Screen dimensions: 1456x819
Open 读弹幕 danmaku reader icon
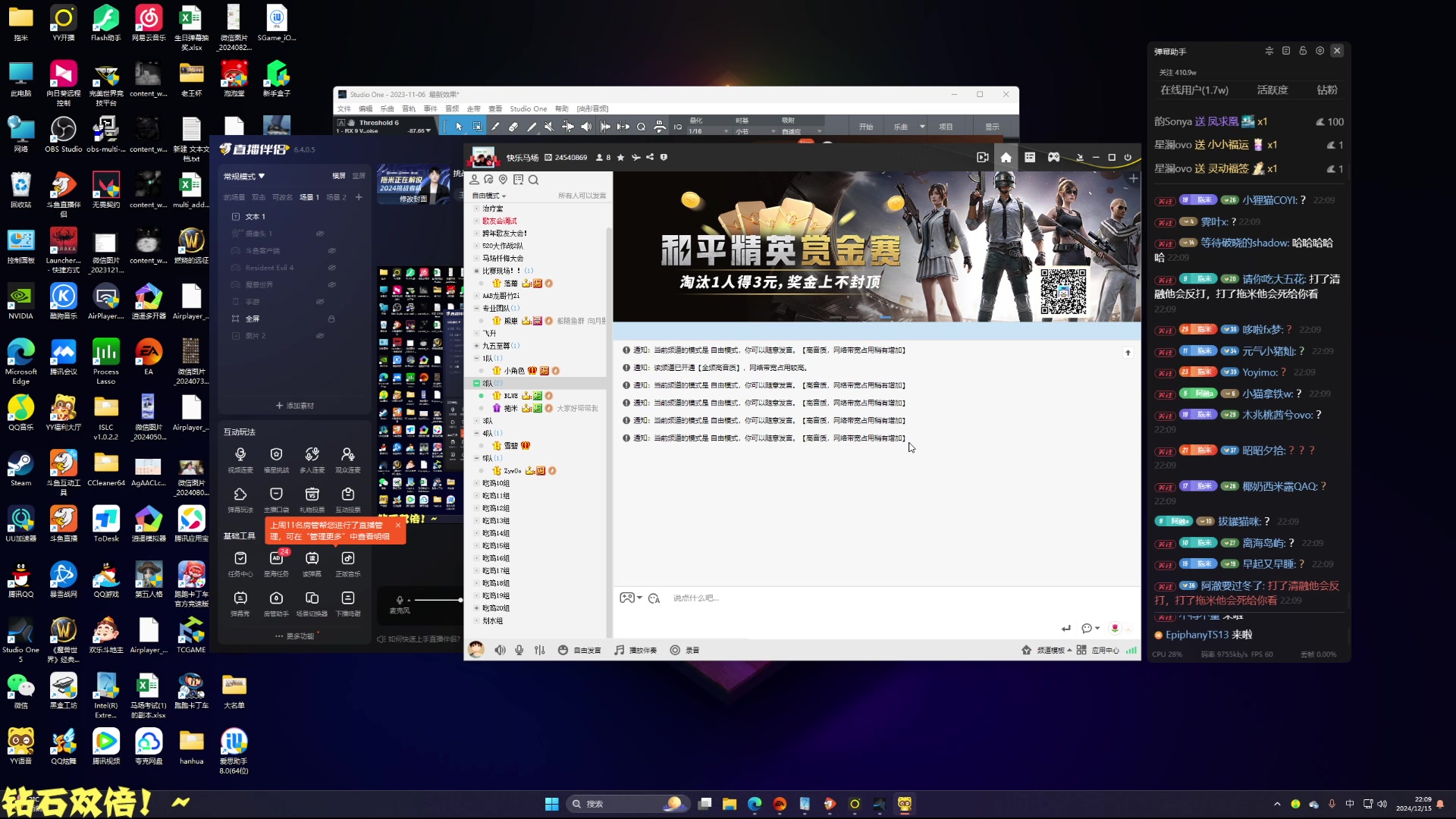312,563
